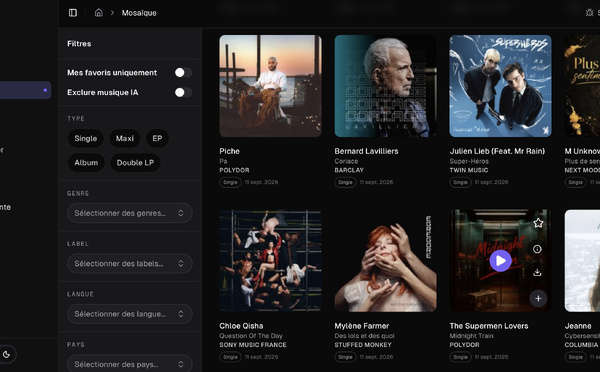Open the Piche album cover
This screenshot has width=600, height=372.
[271, 86]
